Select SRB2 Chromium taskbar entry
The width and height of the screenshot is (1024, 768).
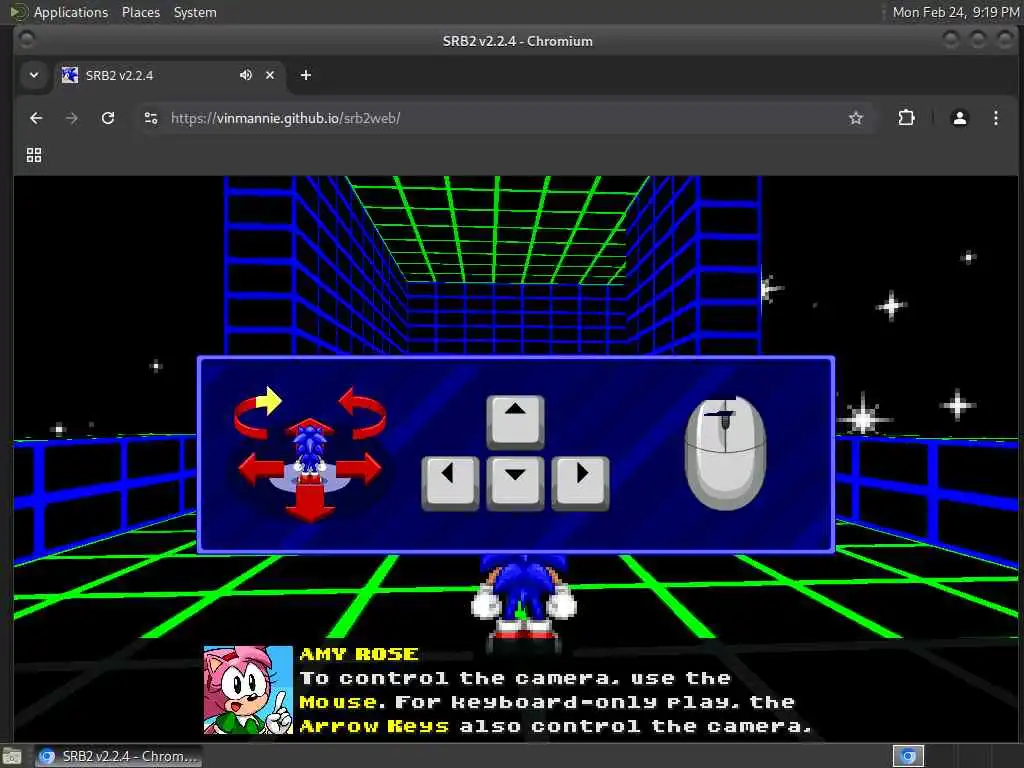pyautogui.click(x=118, y=756)
